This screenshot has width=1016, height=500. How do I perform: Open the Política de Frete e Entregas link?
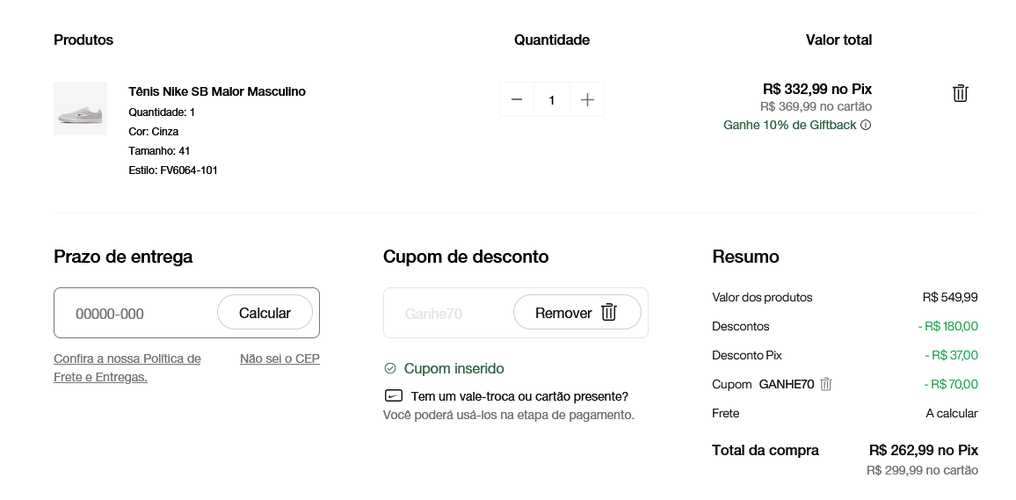pos(127,368)
